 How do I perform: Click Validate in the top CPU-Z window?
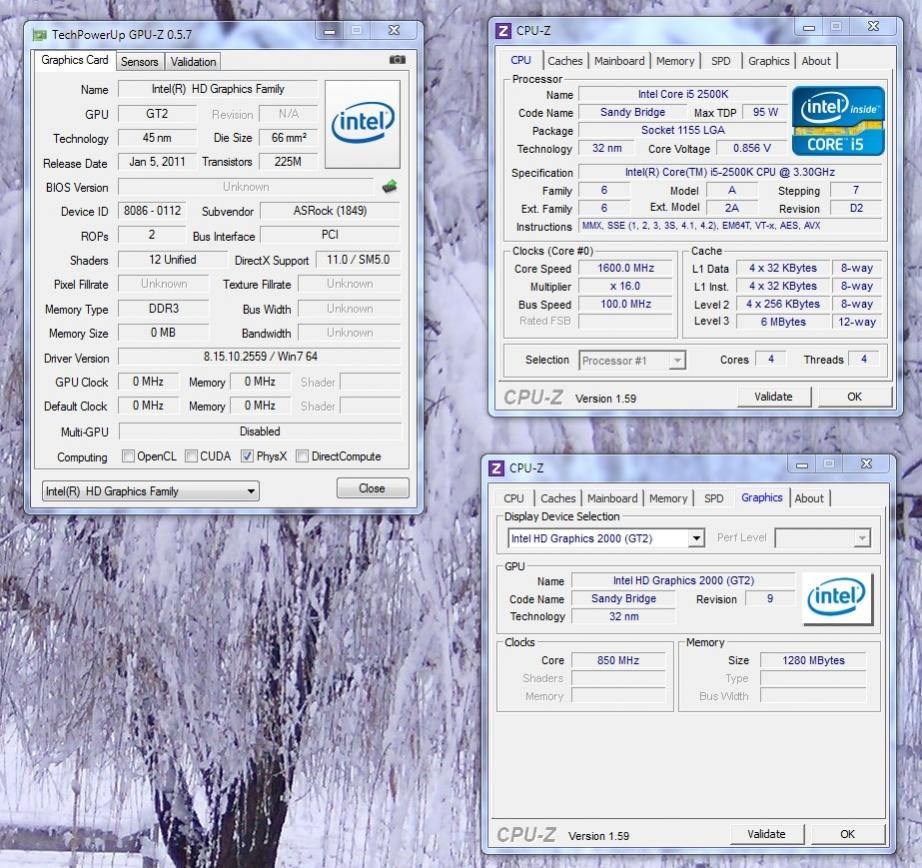[773, 396]
